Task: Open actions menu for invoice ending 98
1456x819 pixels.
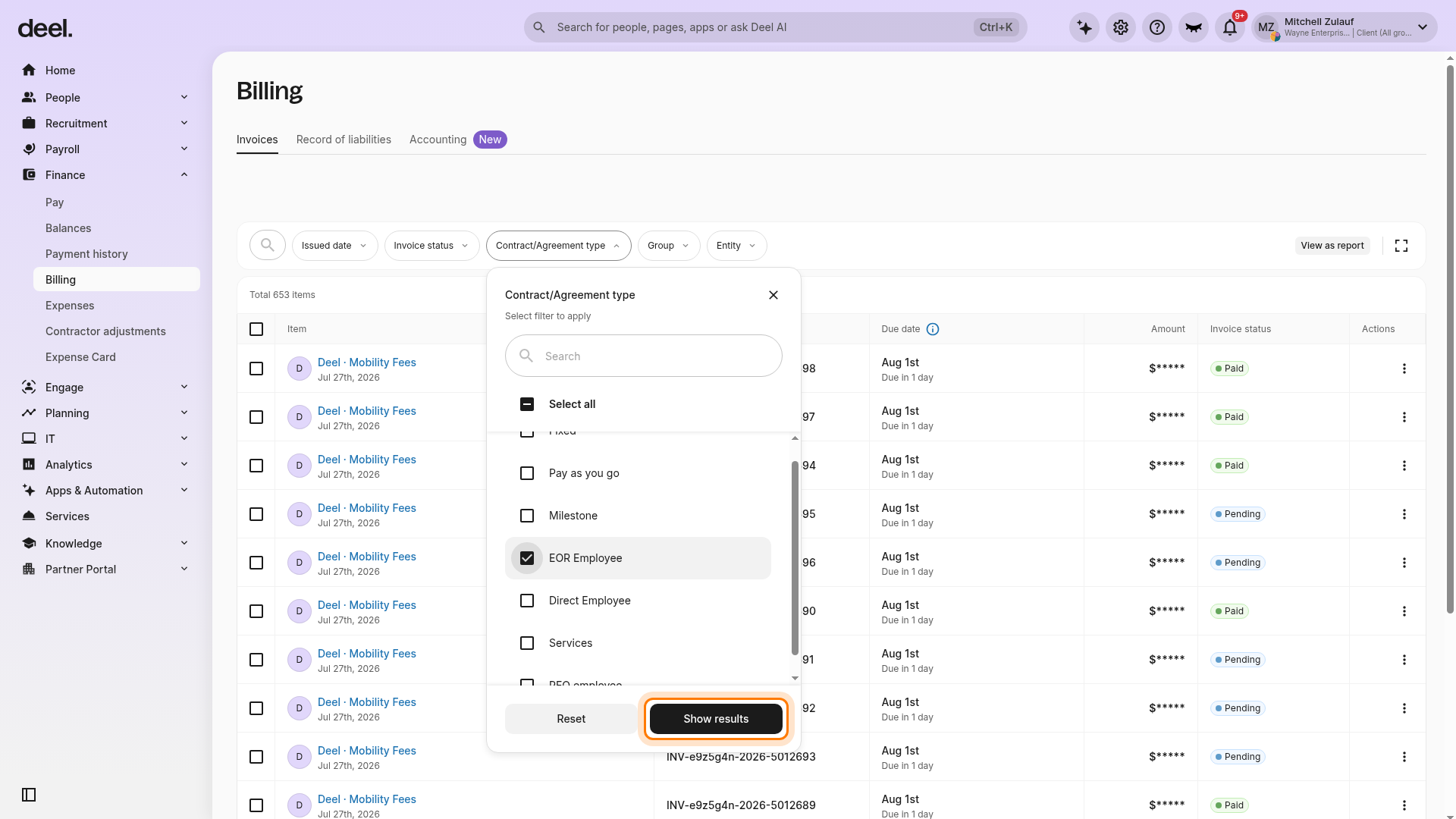Action: click(x=1404, y=369)
